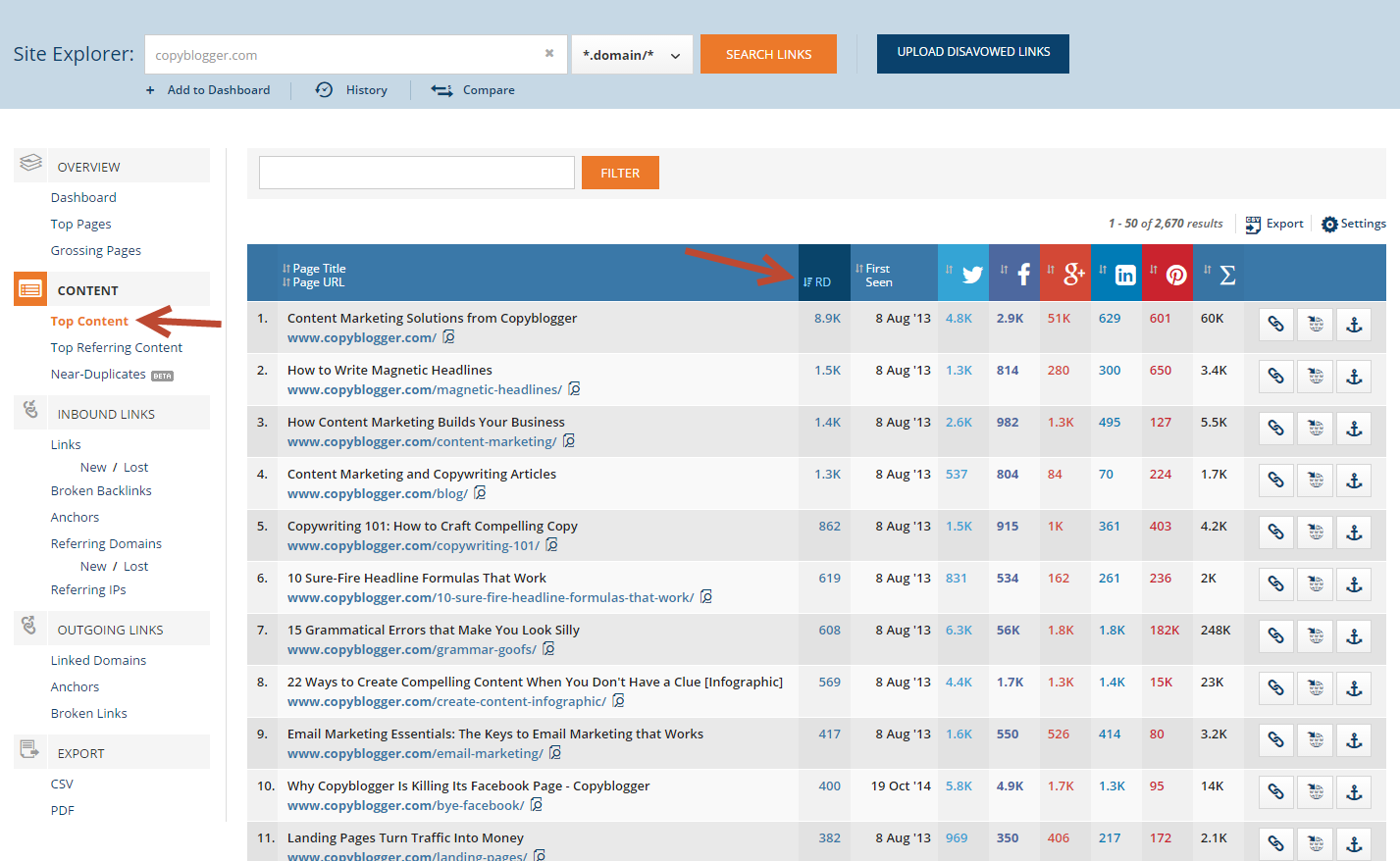Sort table by RD column
Viewport: 1400px width, 861px height.
click(x=817, y=281)
